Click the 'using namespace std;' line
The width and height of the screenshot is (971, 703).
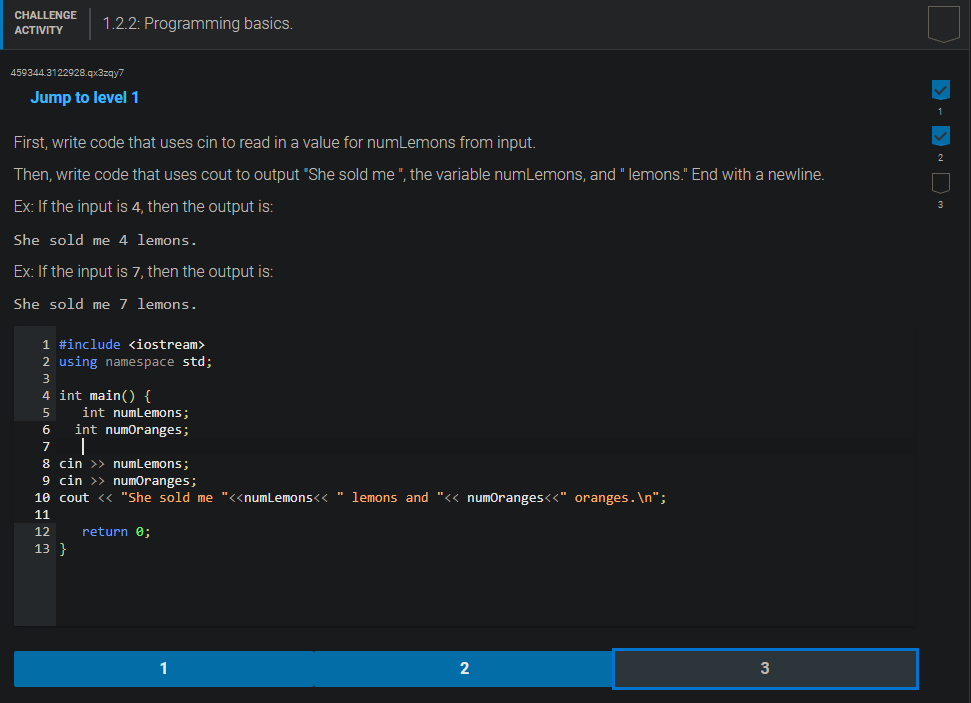(x=136, y=362)
